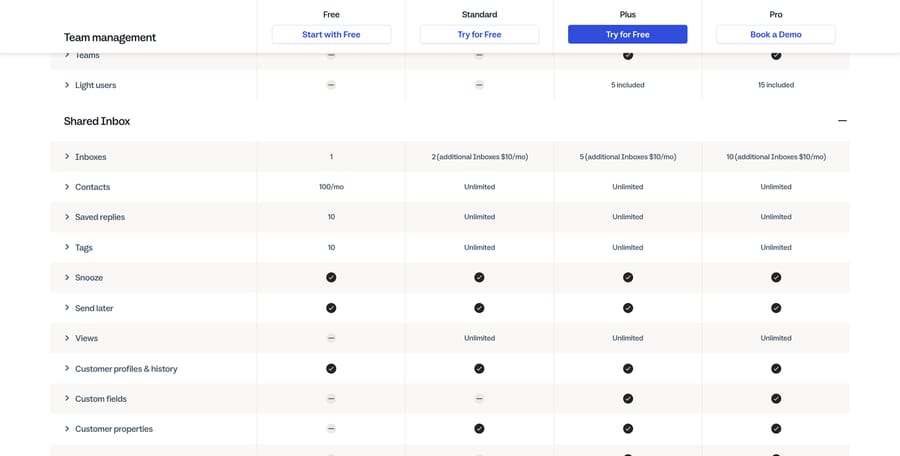
Task: Click '15 included' in Light users row
Action: tap(776, 85)
